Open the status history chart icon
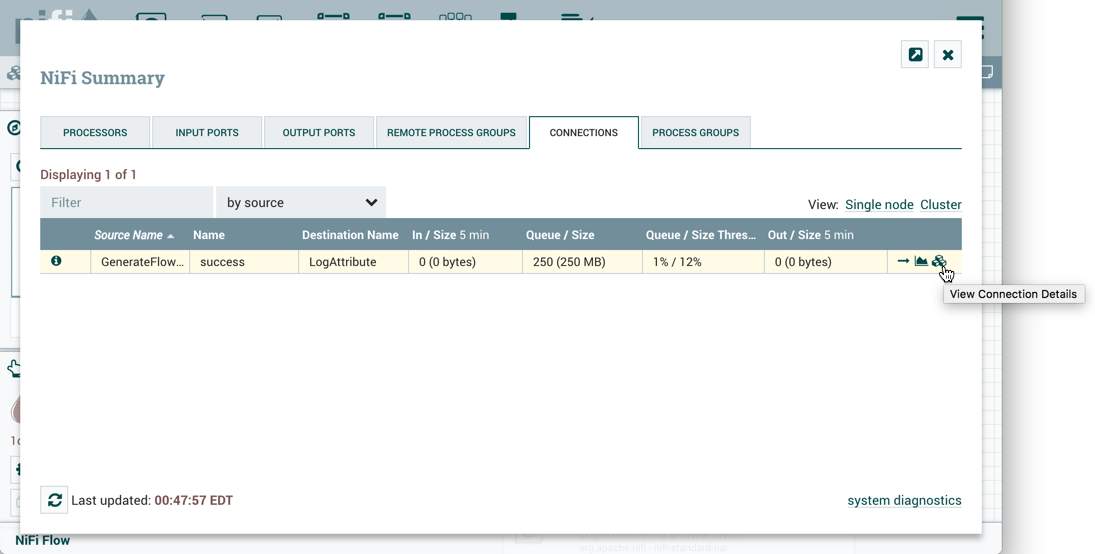Screen dimensions: 1095x554 921,262
